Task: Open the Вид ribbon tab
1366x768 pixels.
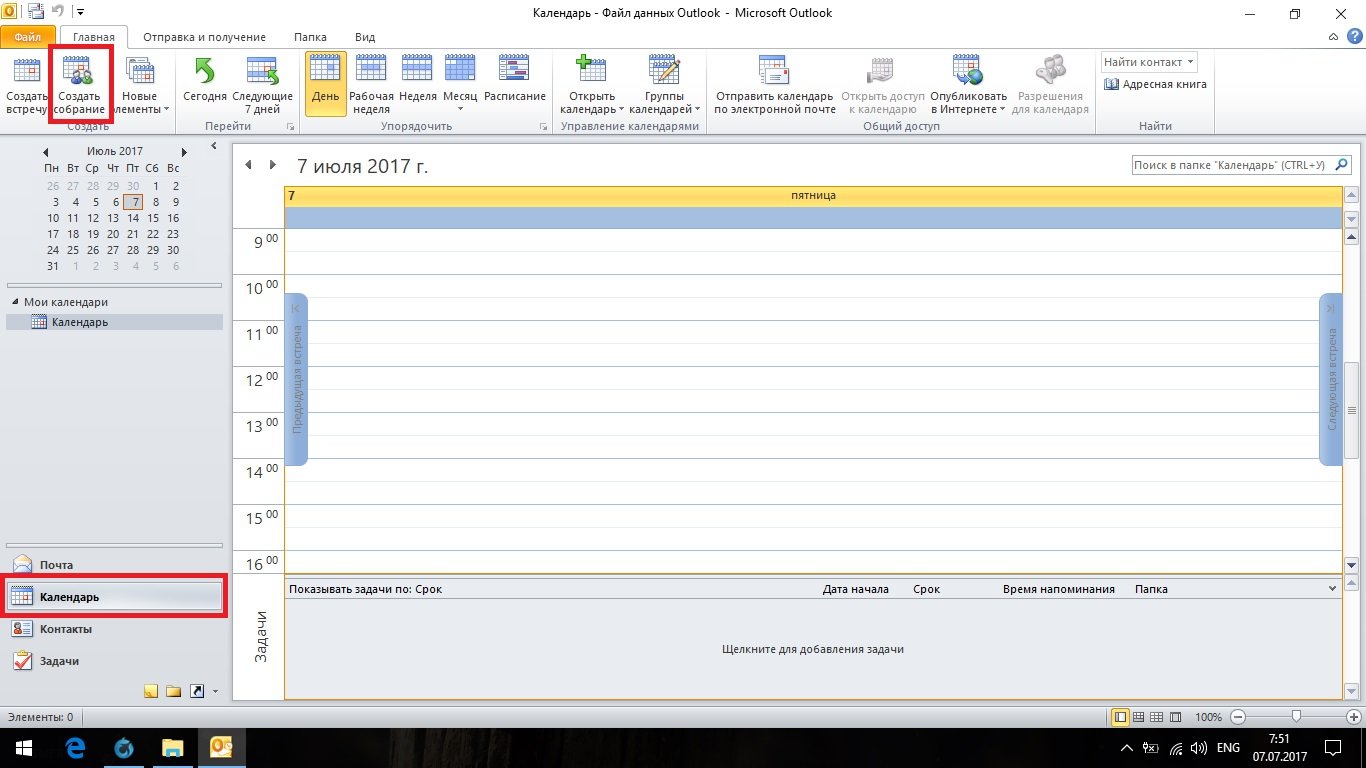Action: pyautogui.click(x=364, y=37)
